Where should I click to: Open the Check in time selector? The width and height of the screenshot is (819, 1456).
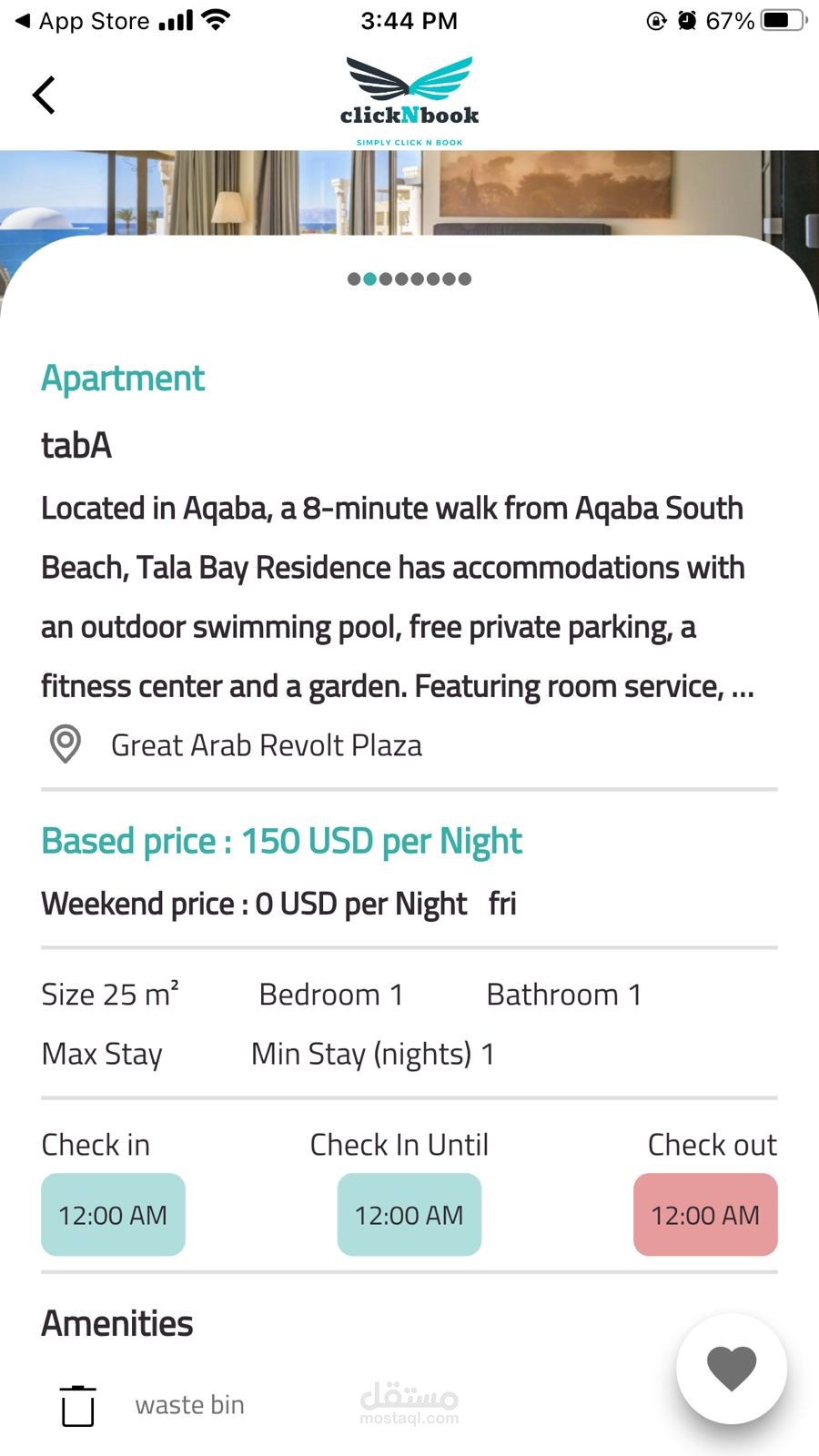click(x=113, y=1215)
